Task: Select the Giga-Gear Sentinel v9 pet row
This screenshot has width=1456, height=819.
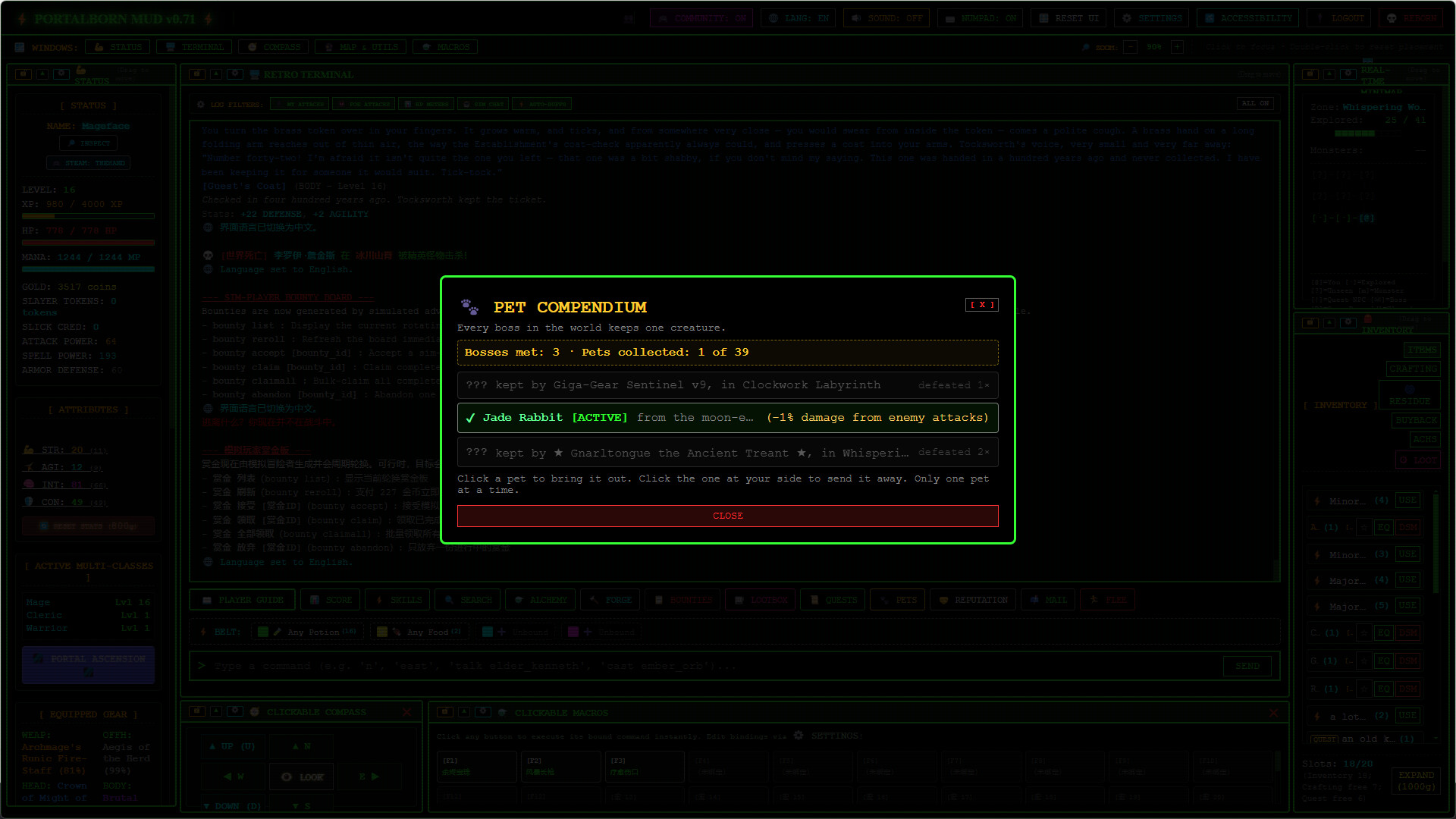Action: pos(727,385)
